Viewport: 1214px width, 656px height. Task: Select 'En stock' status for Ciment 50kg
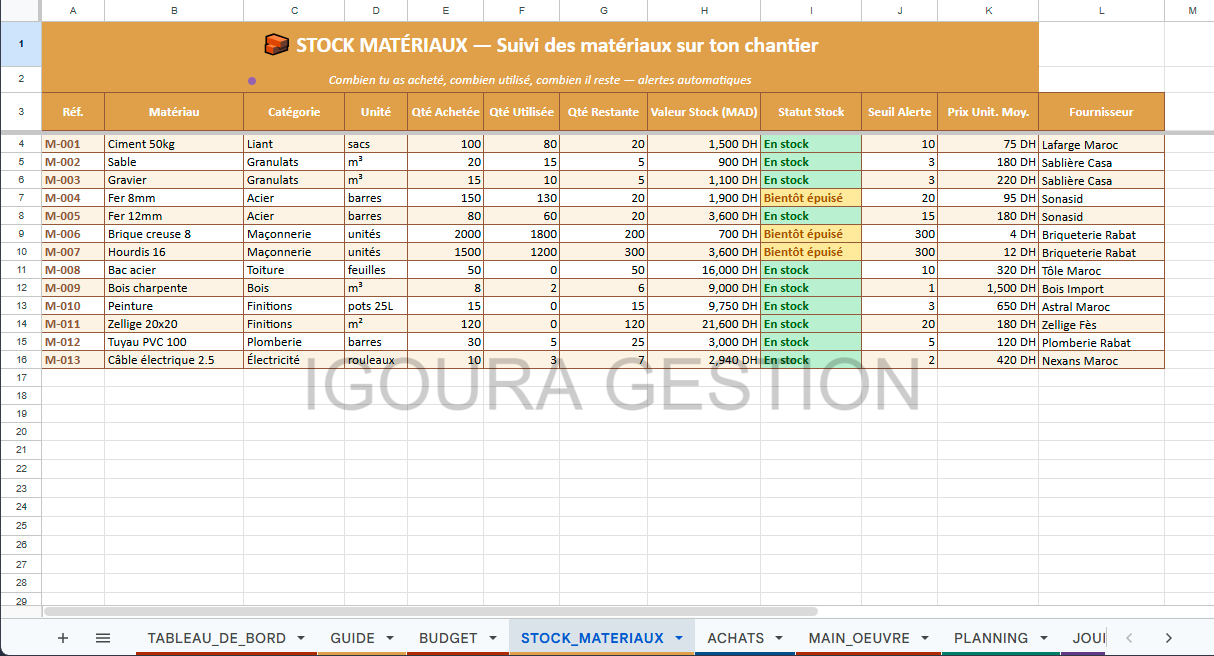[x=811, y=144]
